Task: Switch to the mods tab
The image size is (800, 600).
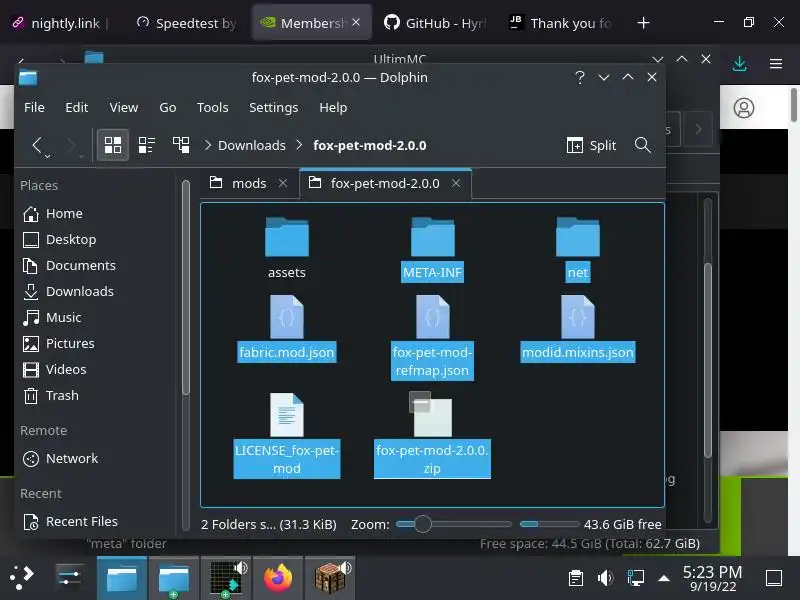Action: 249,183
